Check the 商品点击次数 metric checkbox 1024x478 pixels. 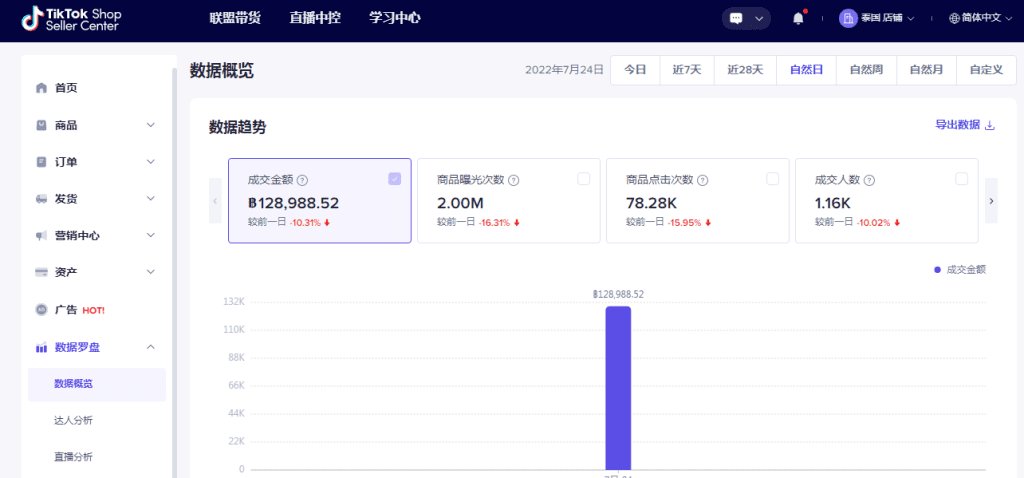click(x=773, y=179)
